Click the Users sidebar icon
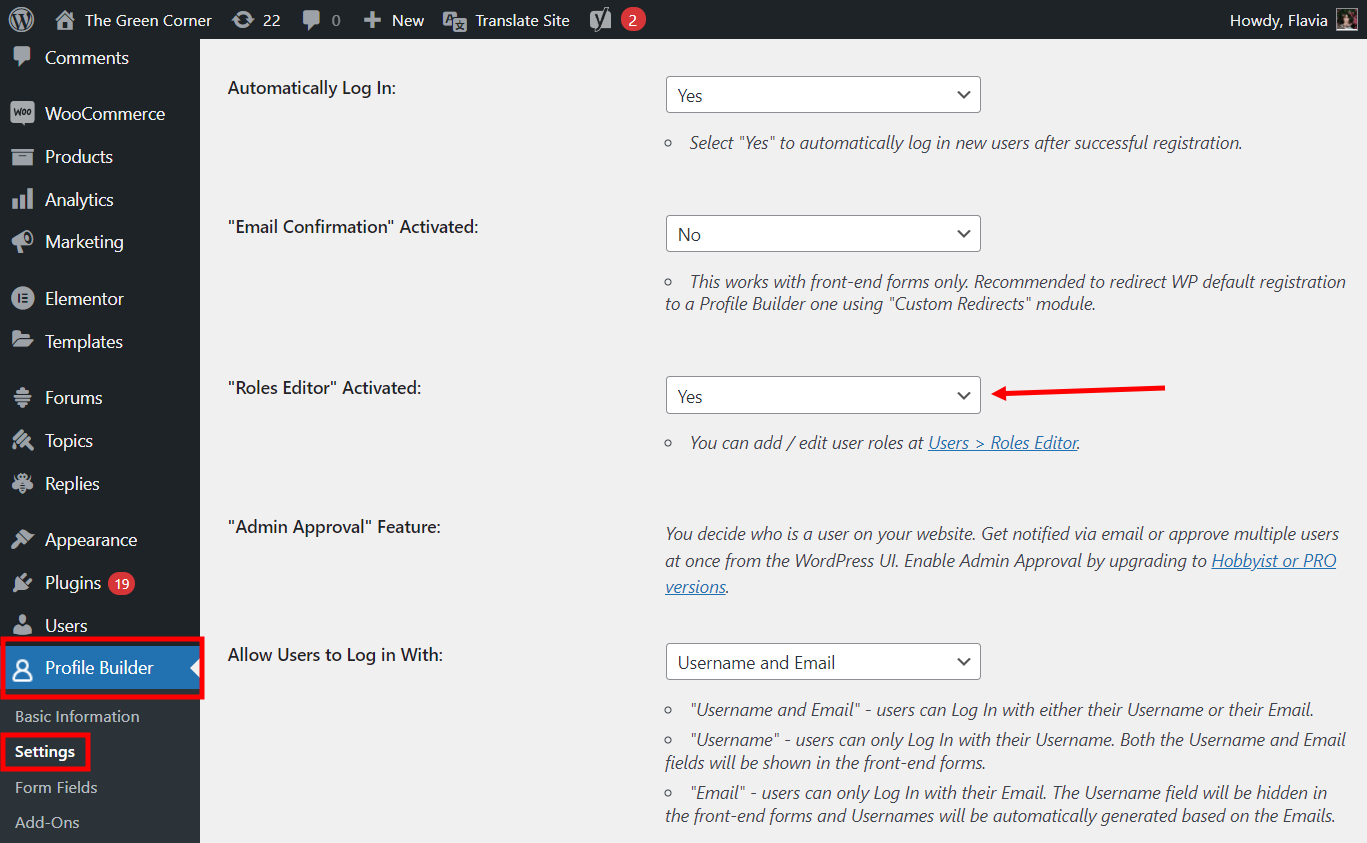 point(22,625)
